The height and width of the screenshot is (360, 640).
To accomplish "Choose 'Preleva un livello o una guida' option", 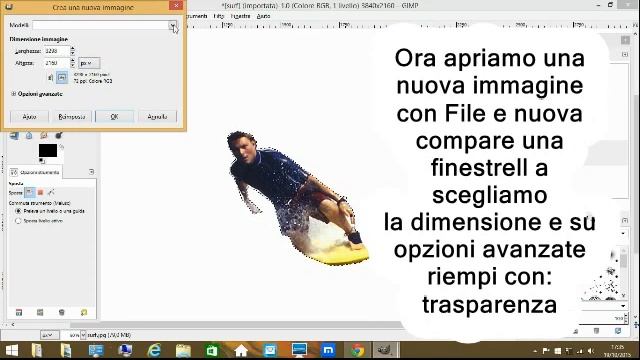I will point(50,211).
